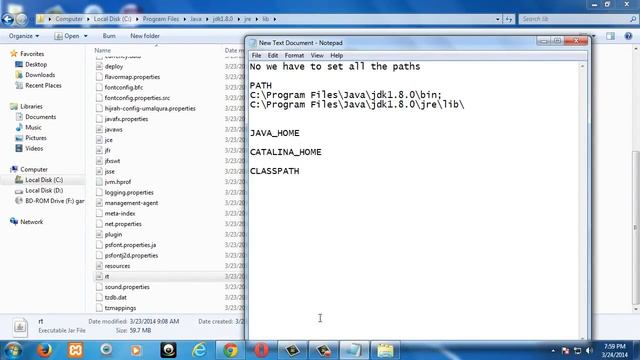
Task: Select the jvm.hprof file
Action: pos(118,182)
